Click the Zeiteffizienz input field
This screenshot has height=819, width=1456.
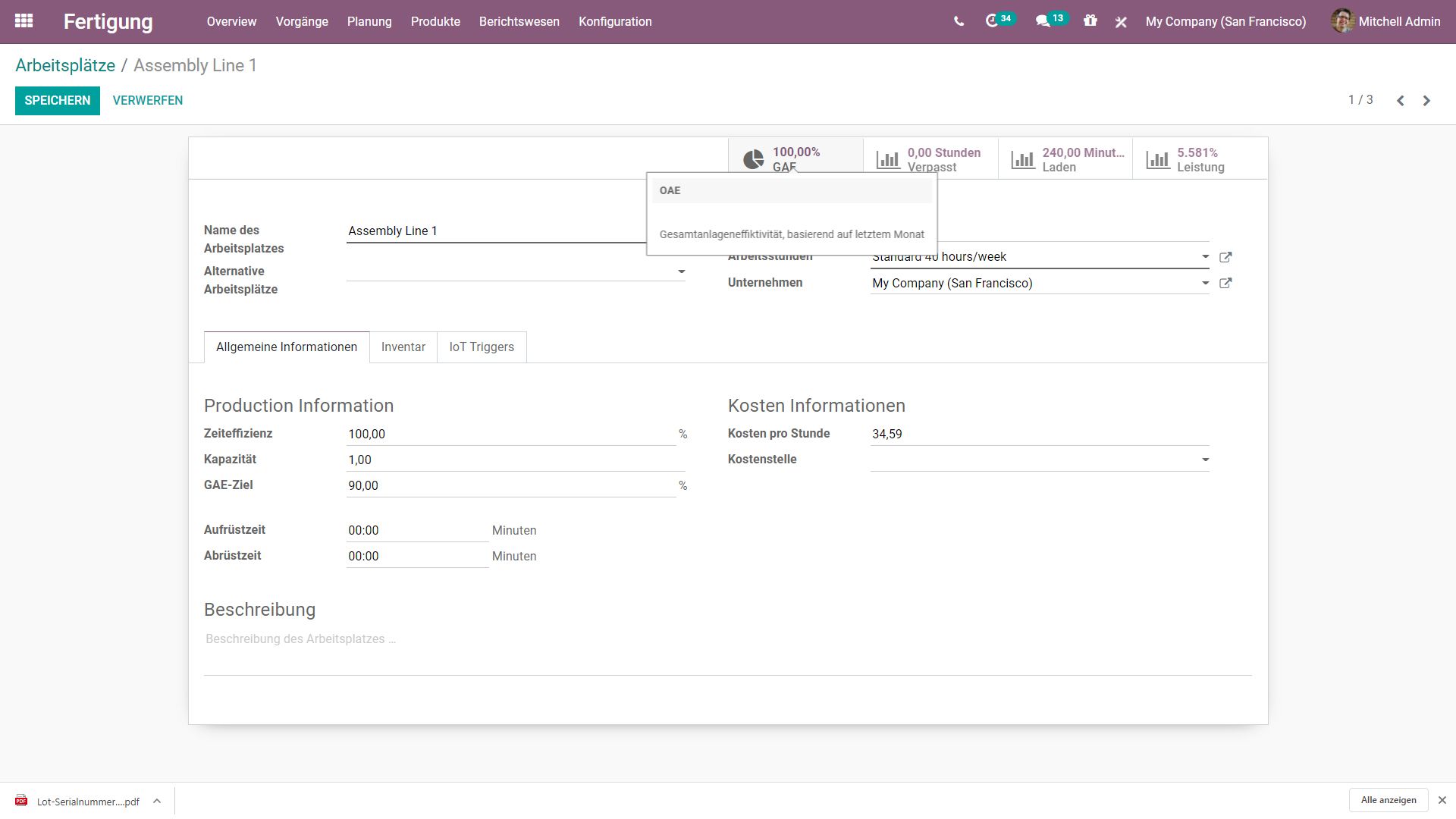click(x=510, y=435)
